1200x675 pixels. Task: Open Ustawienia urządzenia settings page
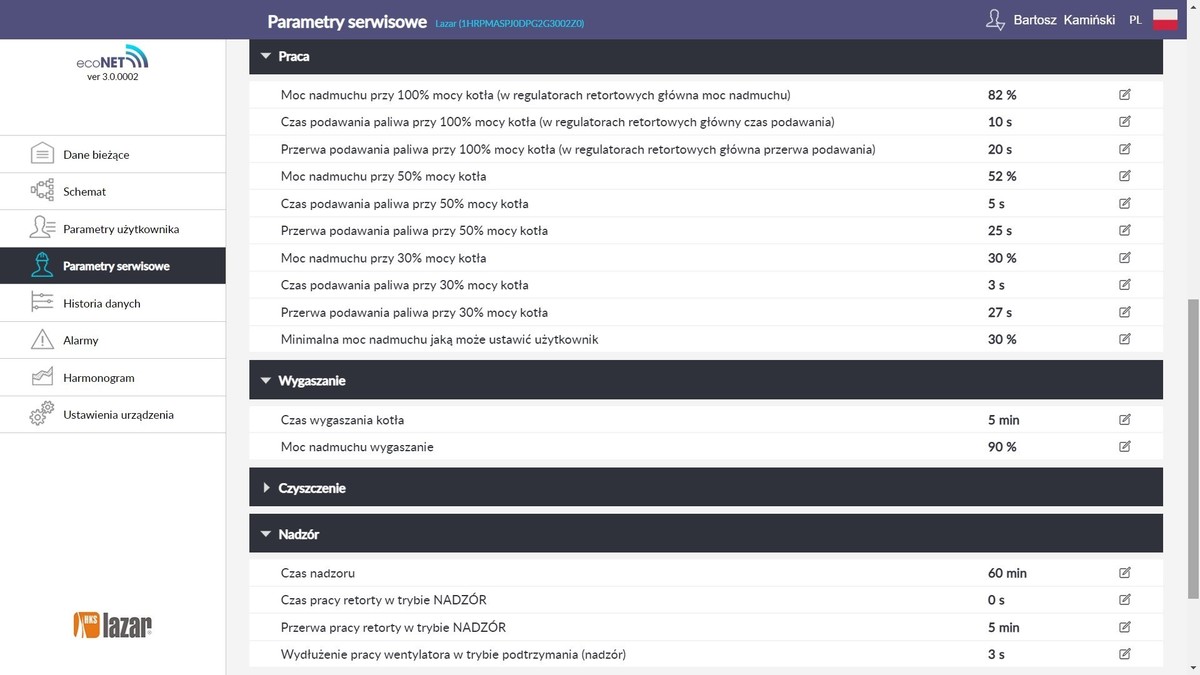(x=118, y=414)
